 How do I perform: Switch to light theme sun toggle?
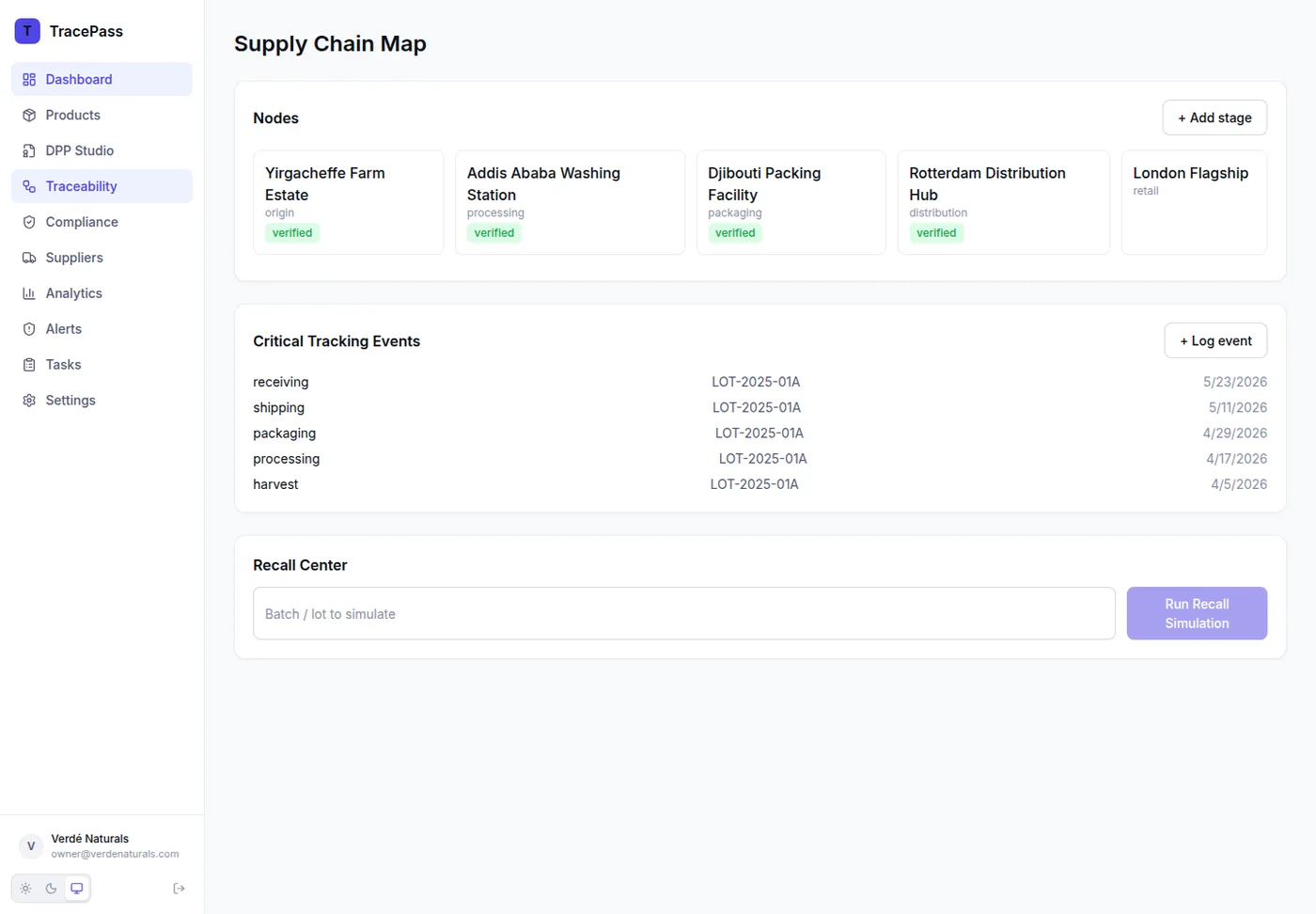pos(25,889)
